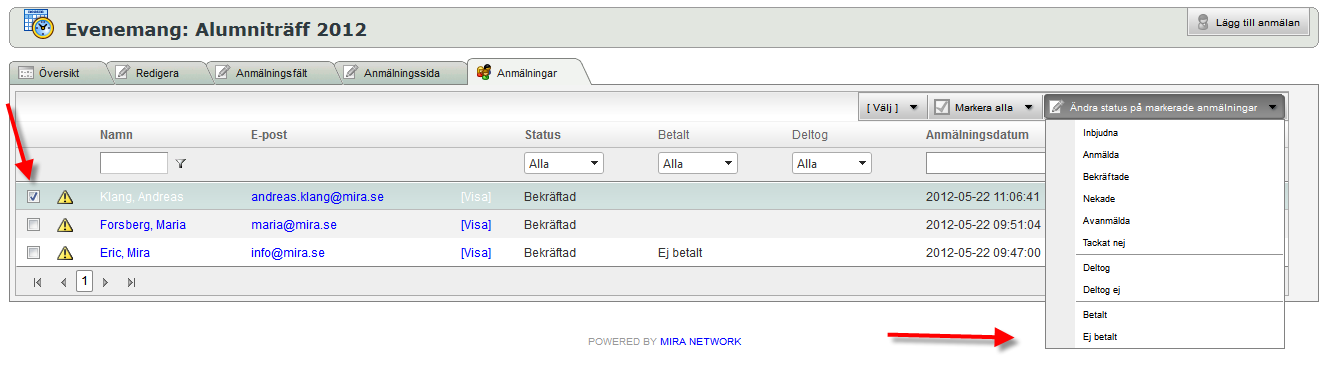Click the filter funnel icon beside Namn field

tap(181, 163)
